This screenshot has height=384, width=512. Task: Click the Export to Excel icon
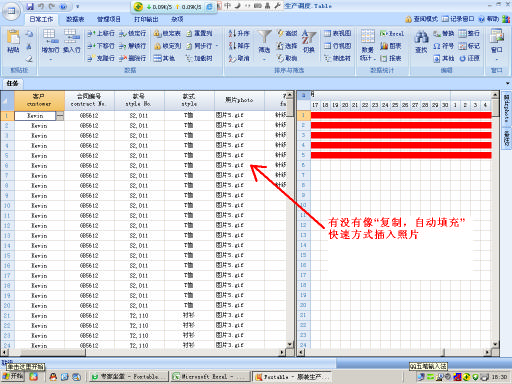click(383, 33)
